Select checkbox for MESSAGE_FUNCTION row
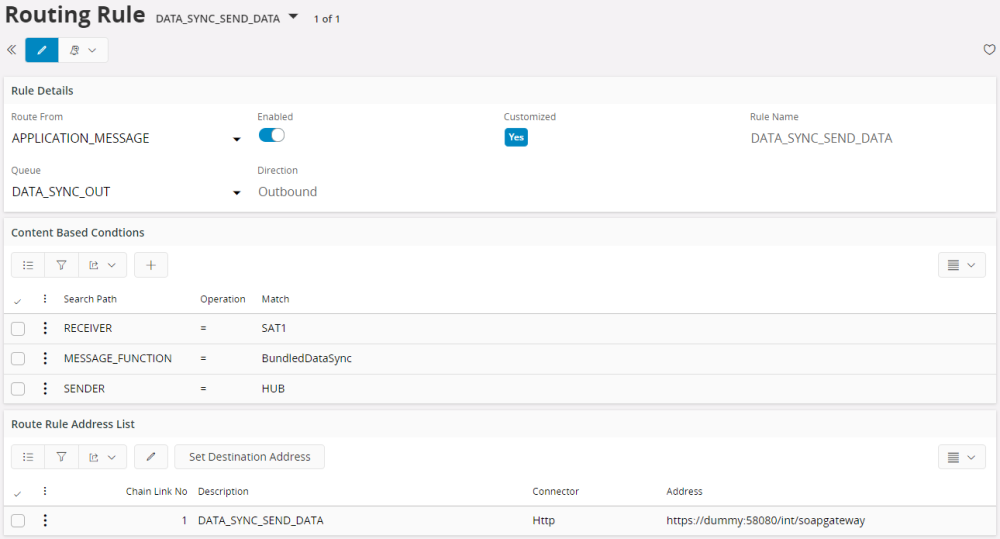The width and height of the screenshot is (1000, 539). click(18, 359)
